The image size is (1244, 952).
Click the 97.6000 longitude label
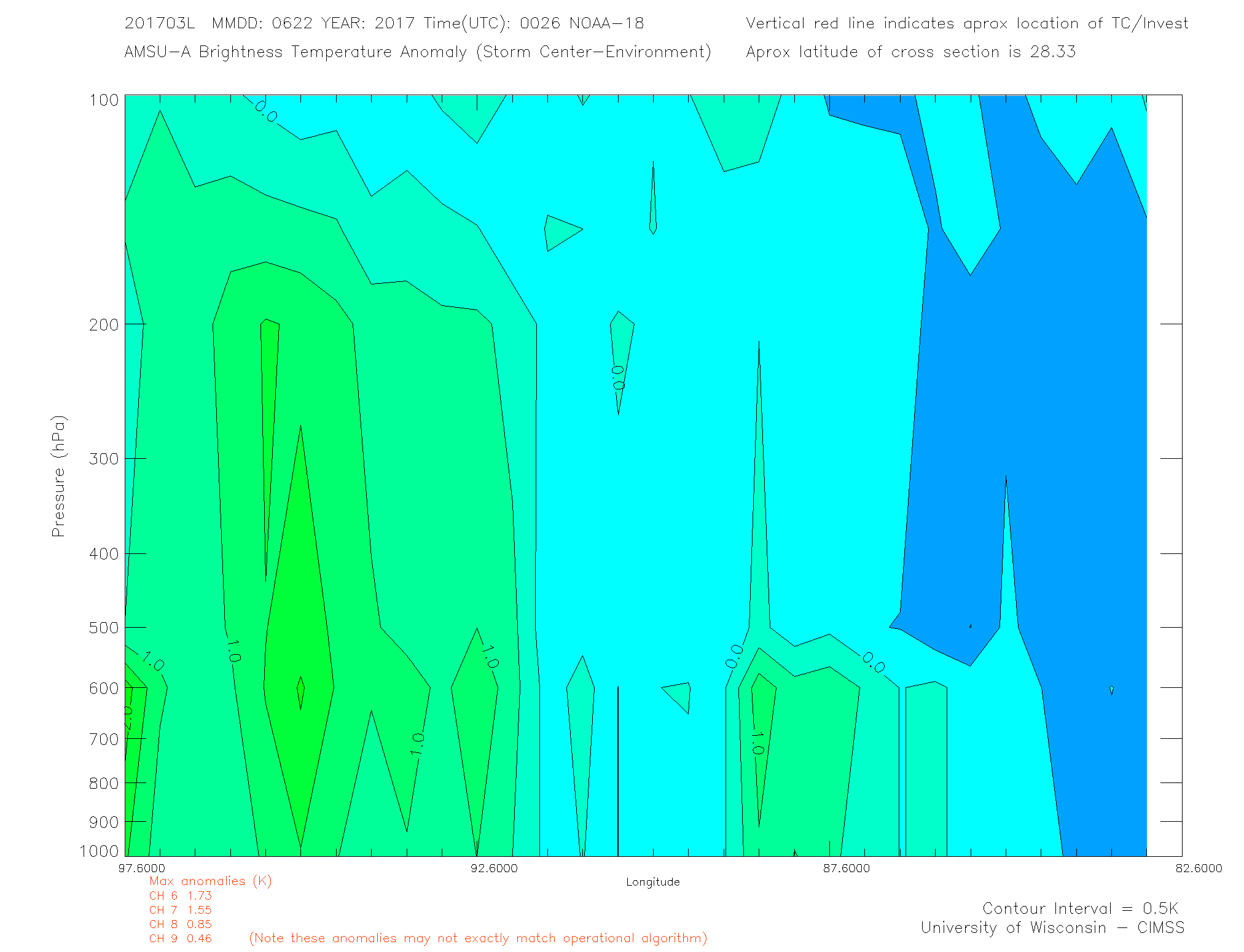point(142,868)
